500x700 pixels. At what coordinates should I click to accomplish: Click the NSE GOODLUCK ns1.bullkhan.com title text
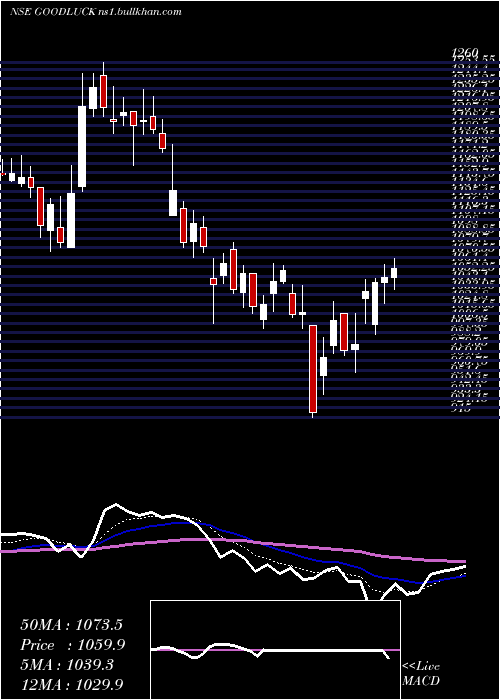(x=96, y=12)
